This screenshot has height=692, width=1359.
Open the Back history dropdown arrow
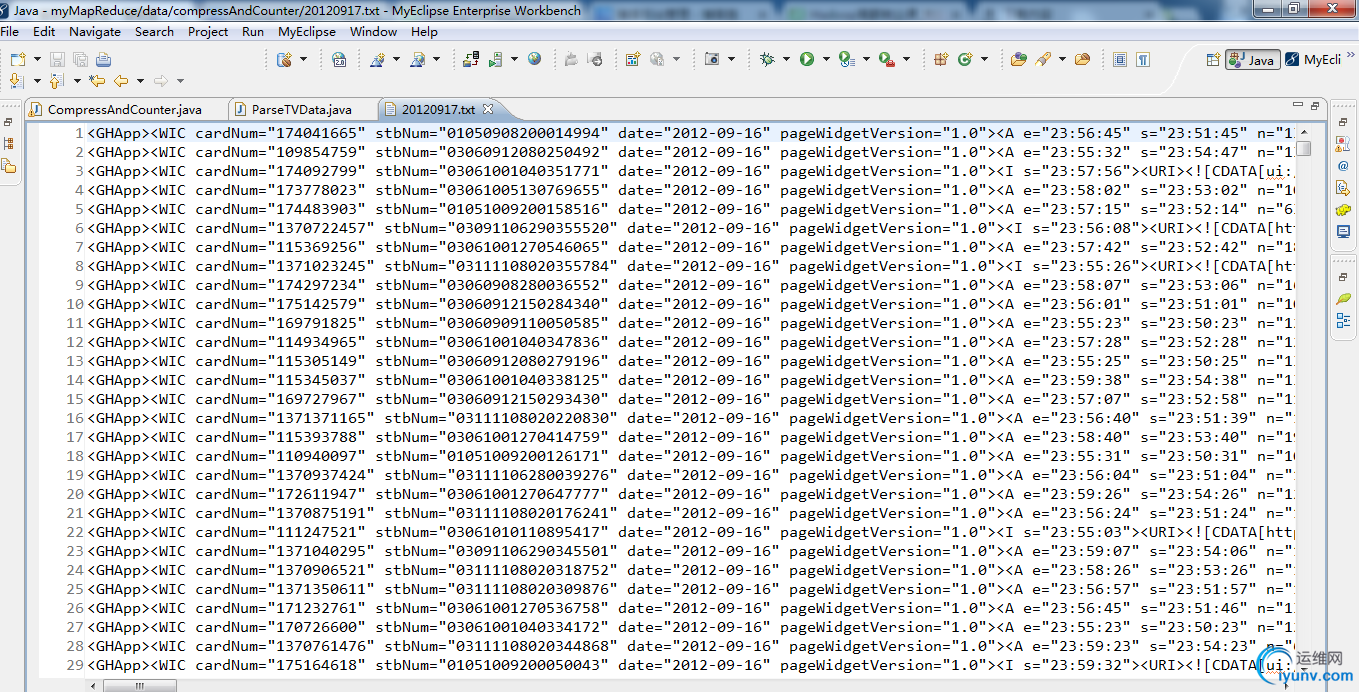140,81
